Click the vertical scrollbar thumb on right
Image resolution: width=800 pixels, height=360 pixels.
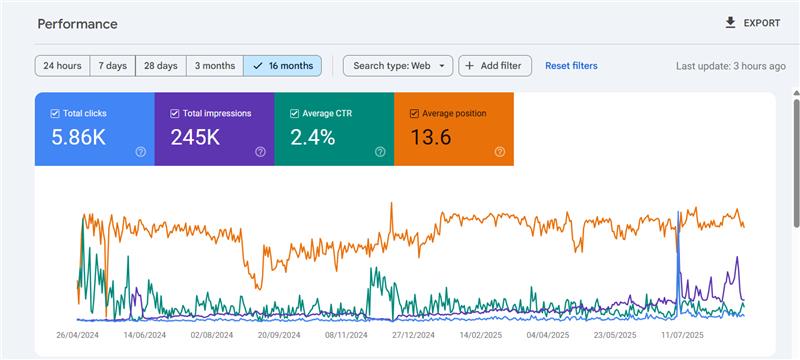coord(796,162)
